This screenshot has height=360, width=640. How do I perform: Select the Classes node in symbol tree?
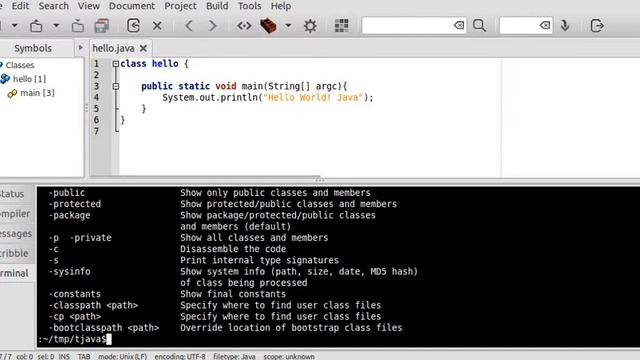tap(20, 65)
